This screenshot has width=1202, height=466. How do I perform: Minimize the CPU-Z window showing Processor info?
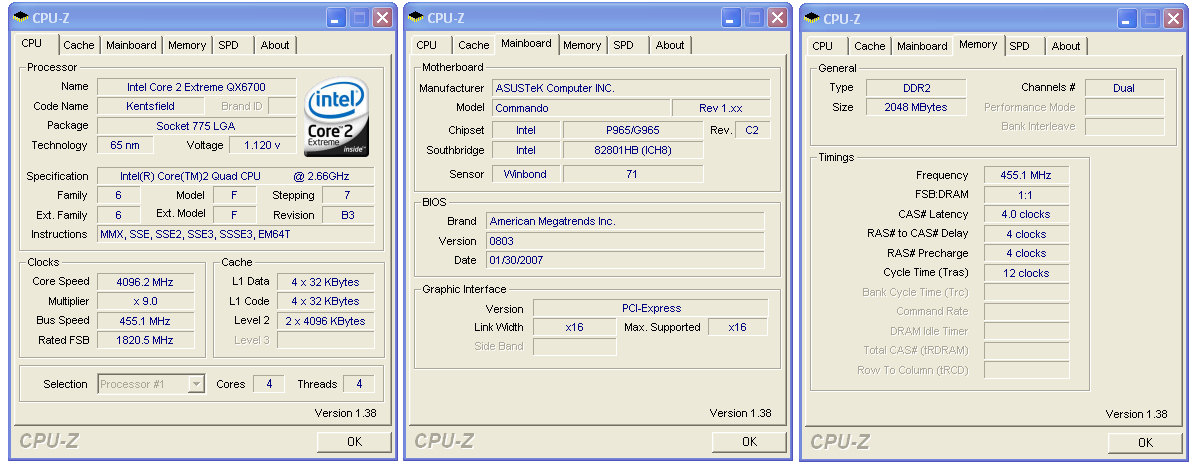(x=336, y=17)
